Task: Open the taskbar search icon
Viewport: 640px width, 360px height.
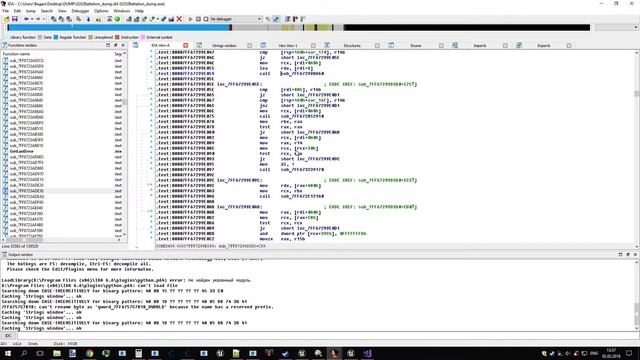Action: pos(24,353)
